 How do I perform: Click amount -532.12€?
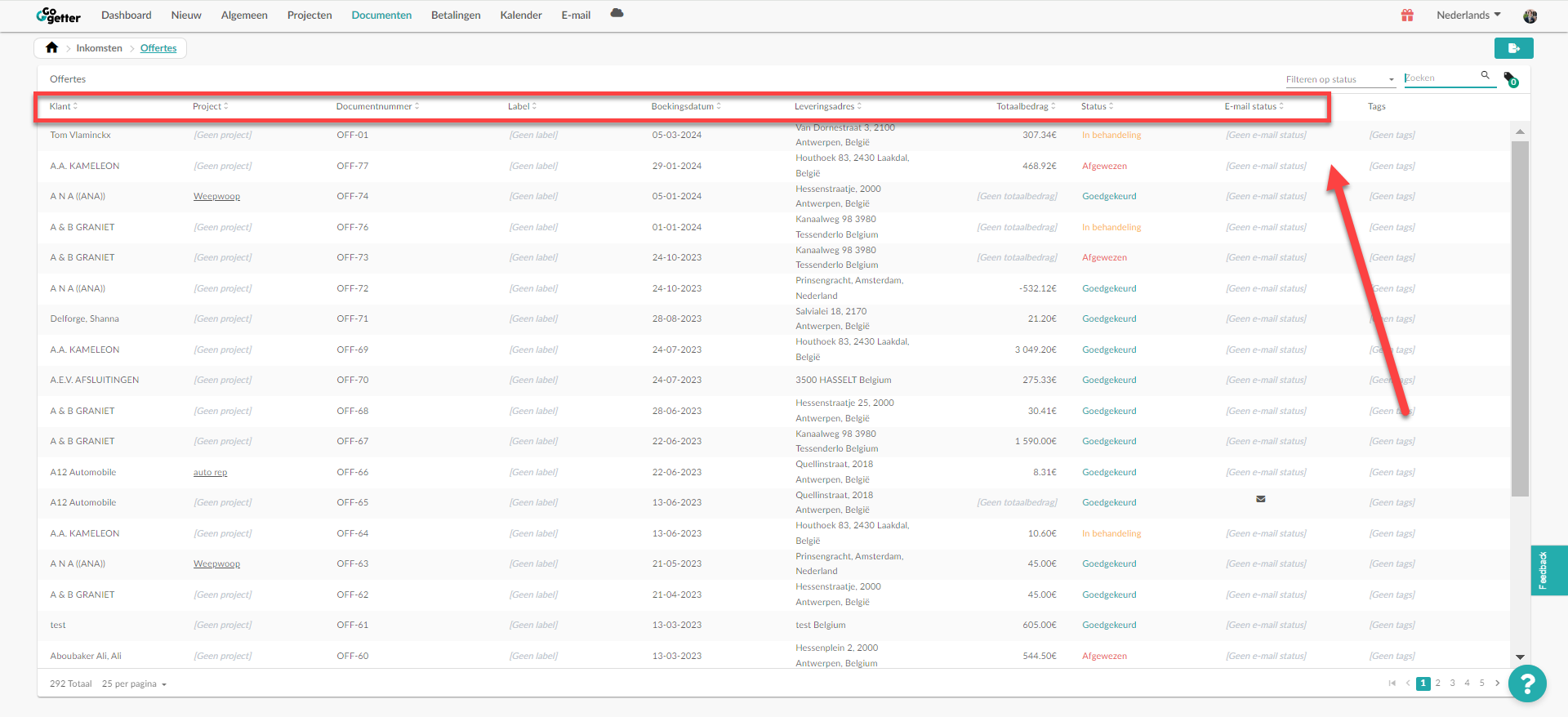[x=1038, y=289]
